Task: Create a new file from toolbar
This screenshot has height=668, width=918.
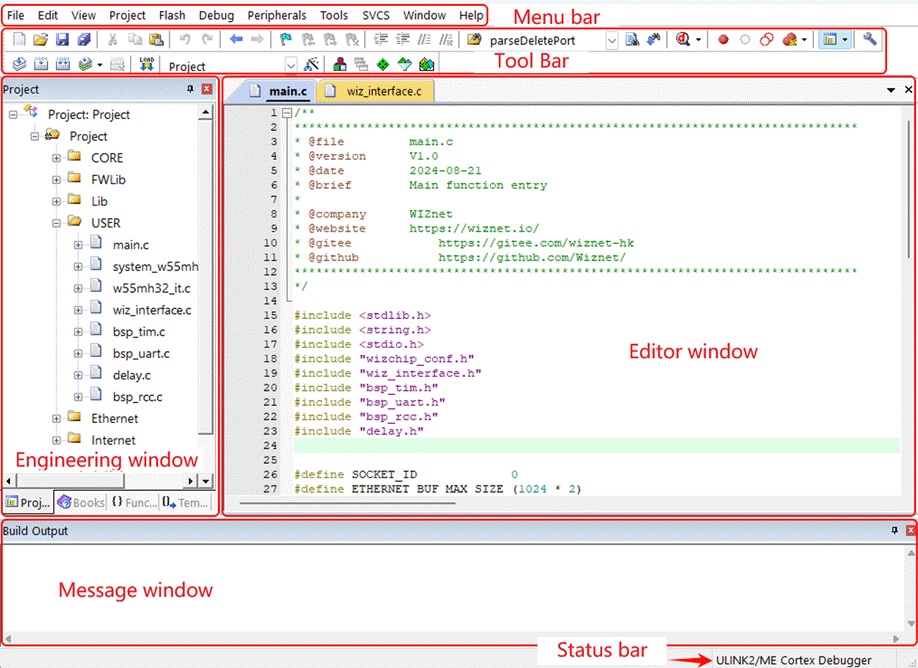Action: (x=19, y=40)
